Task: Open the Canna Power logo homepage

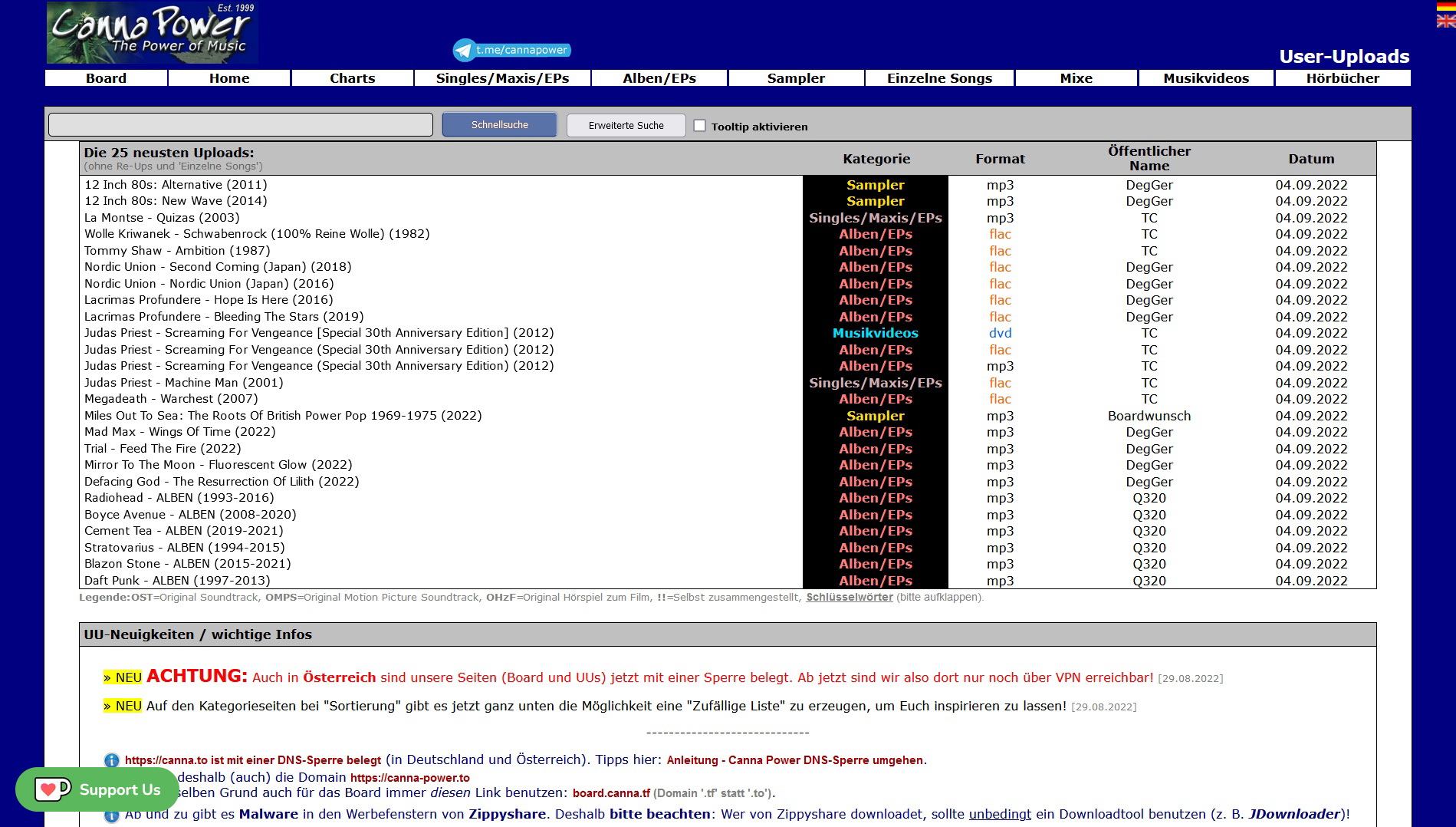Action: (152, 32)
